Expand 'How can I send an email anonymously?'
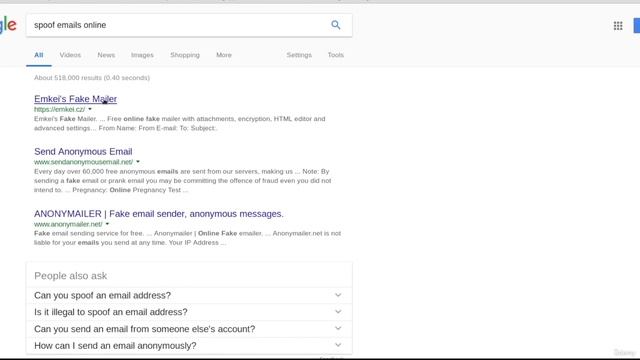The height and width of the screenshot is (360, 640). coord(189,346)
